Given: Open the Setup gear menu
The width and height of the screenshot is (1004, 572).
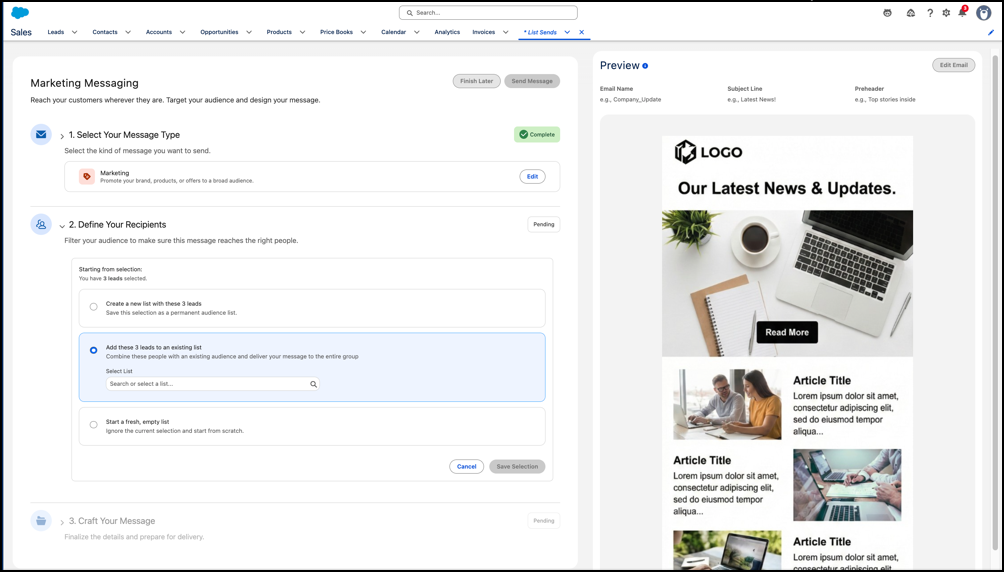Looking at the screenshot, I should [946, 13].
